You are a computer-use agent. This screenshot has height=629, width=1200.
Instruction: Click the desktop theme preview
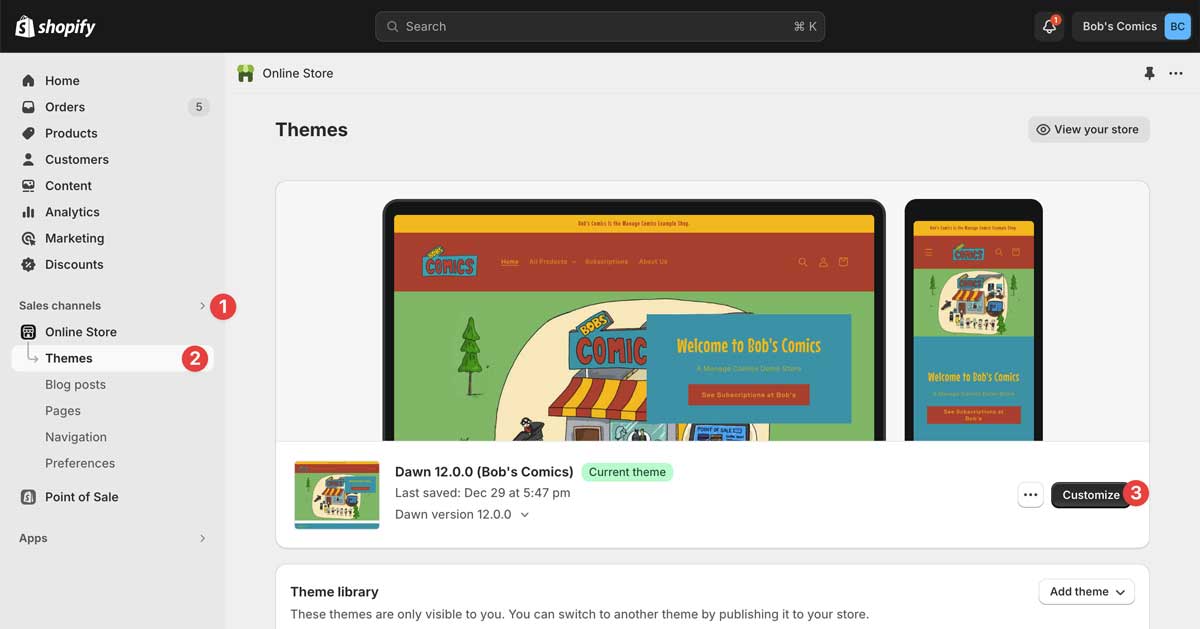click(634, 320)
